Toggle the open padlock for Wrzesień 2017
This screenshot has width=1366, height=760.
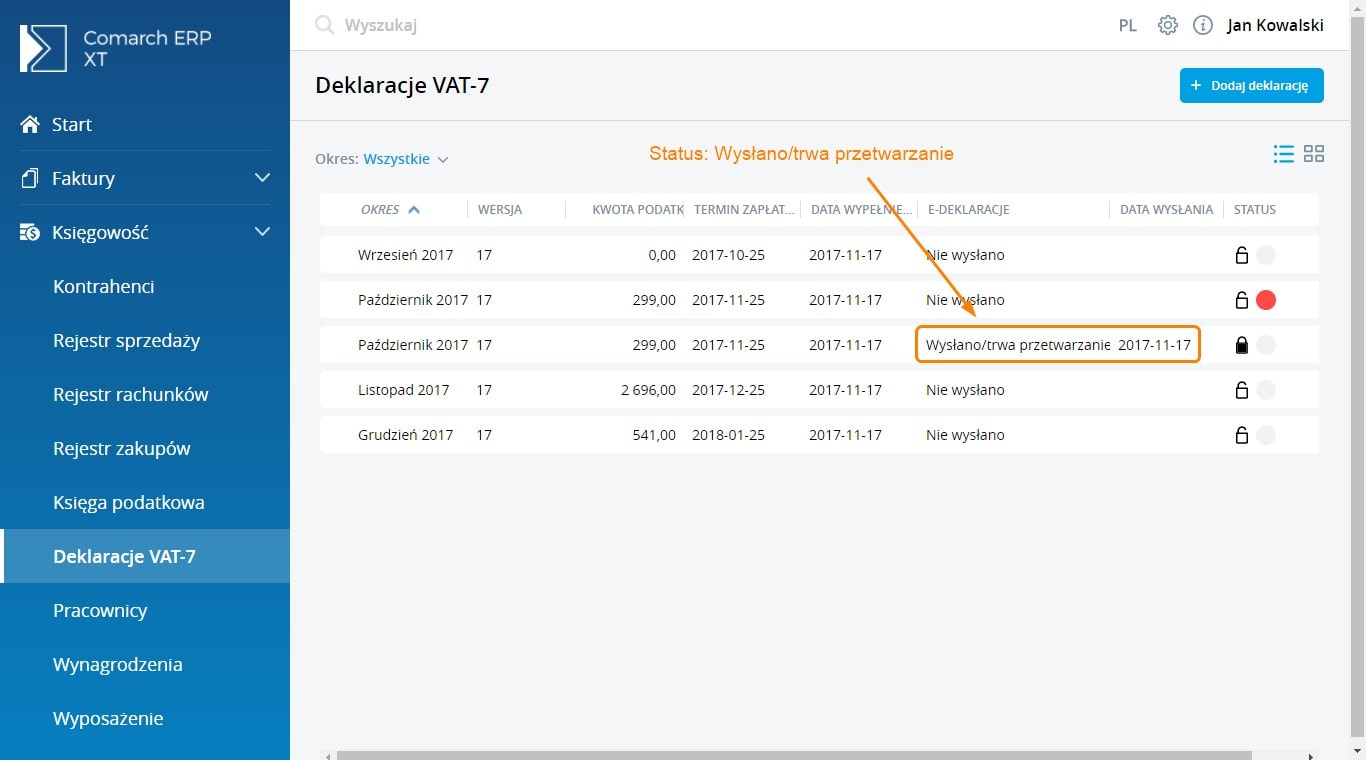coord(1241,255)
